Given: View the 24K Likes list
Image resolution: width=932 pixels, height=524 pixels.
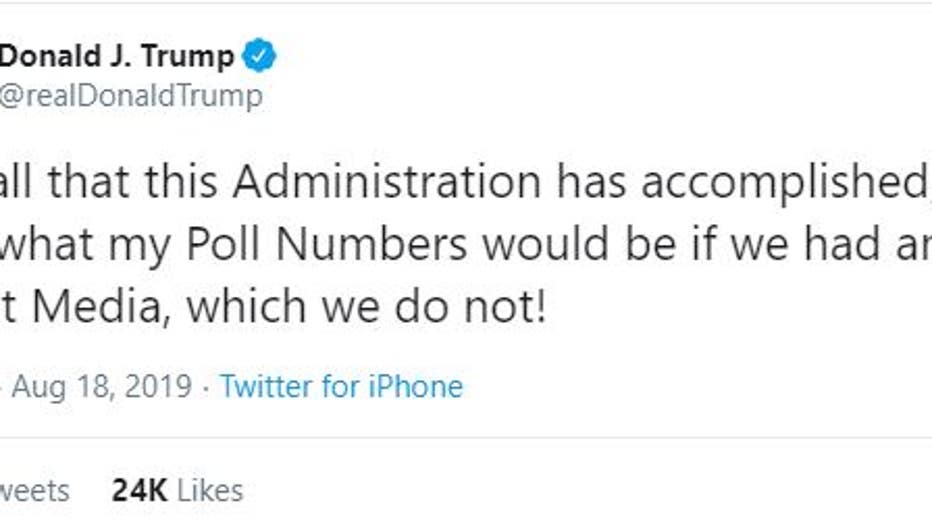Looking at the screenshot, I should click(177, 491).
